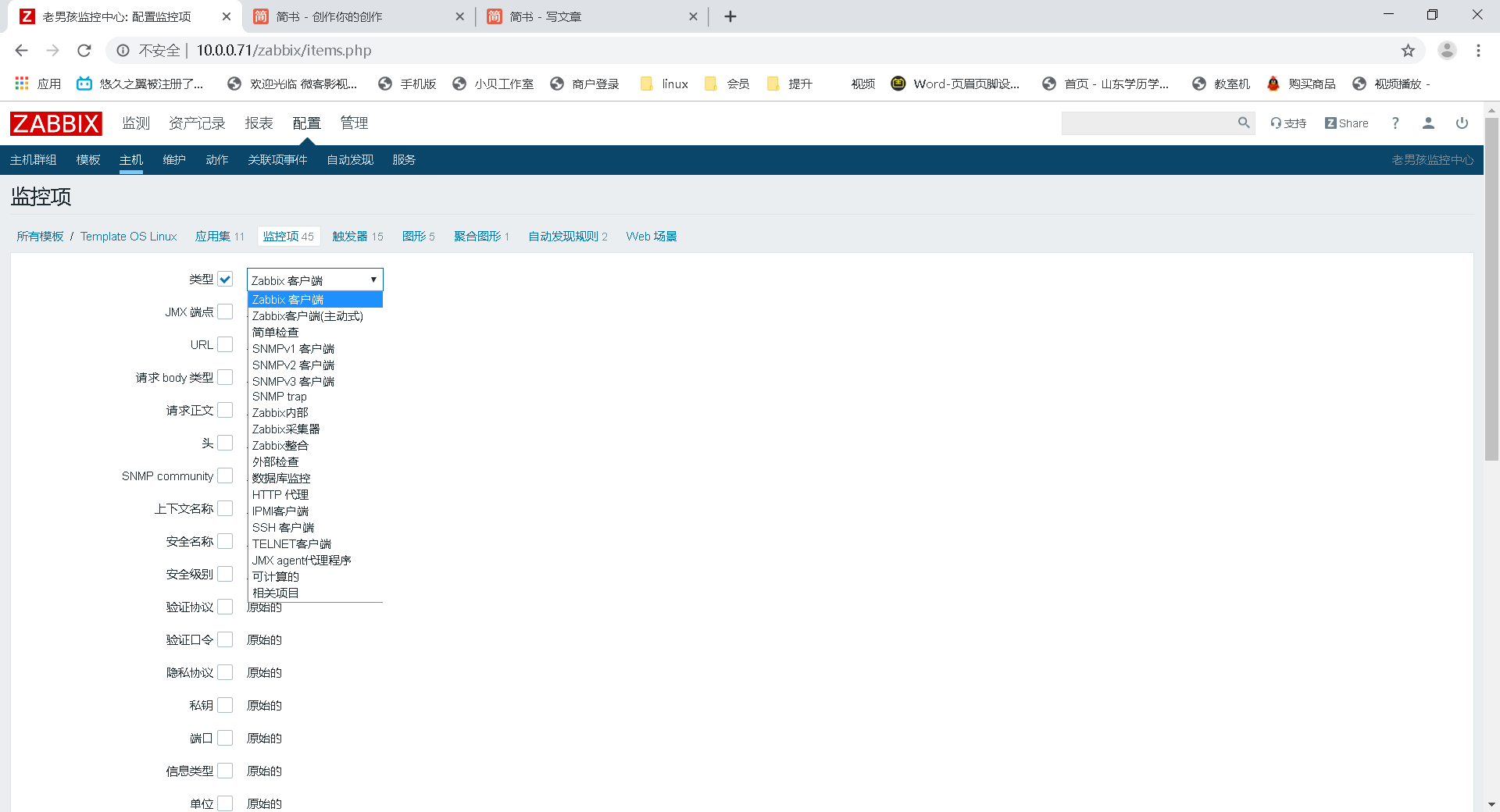Image resolution: width=1500 pixels, height=812 pixels.
Task: Check the URL checkbox
Action: coord(225,344)
